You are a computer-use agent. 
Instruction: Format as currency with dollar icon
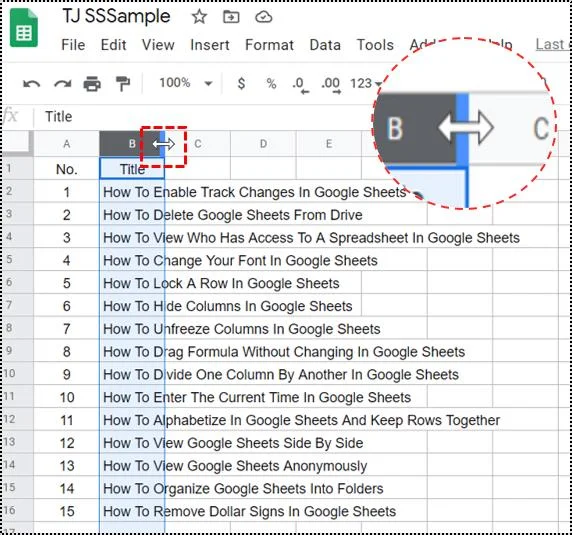click(241, 84)
